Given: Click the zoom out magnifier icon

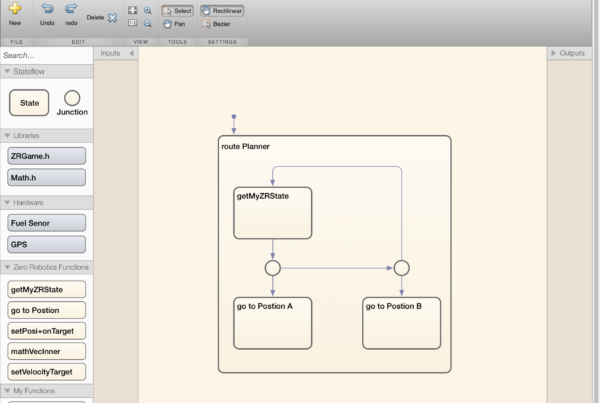Looking at the screenshot, I should click(x=148, y=23).
